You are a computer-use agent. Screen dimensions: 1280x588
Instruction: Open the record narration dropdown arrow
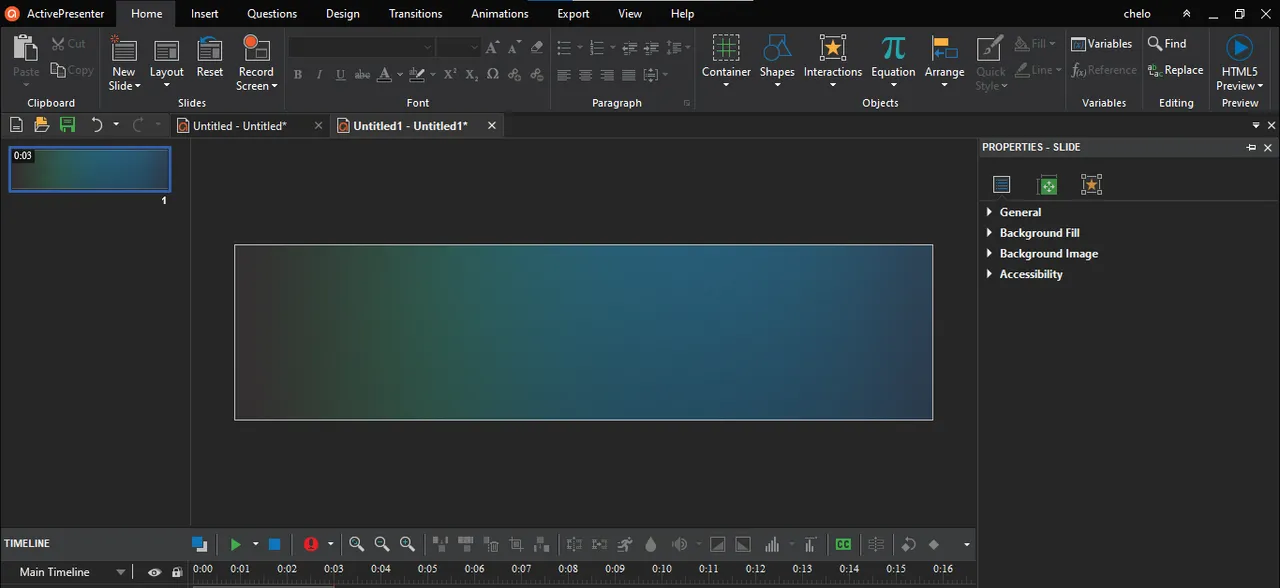pos(330,544)
